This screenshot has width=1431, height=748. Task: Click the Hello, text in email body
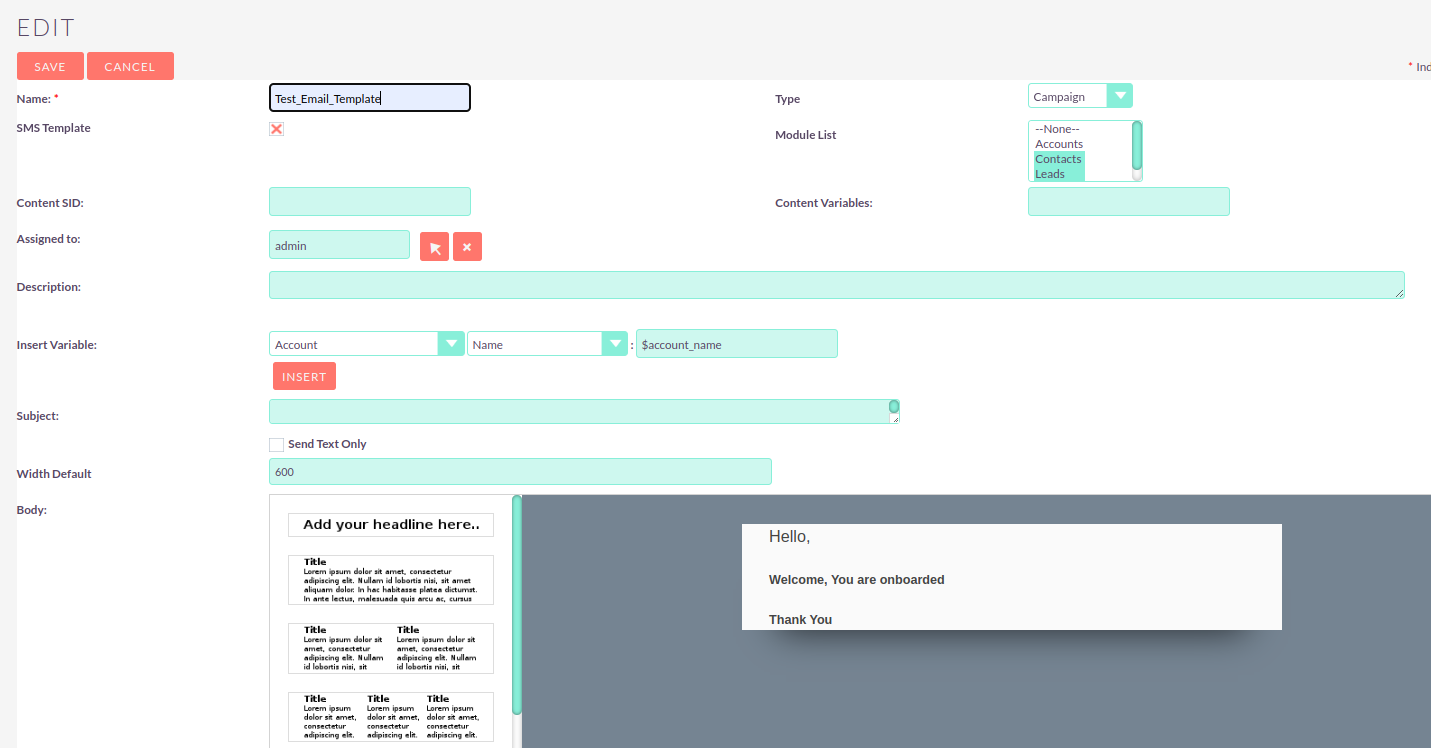pos(789,537)
